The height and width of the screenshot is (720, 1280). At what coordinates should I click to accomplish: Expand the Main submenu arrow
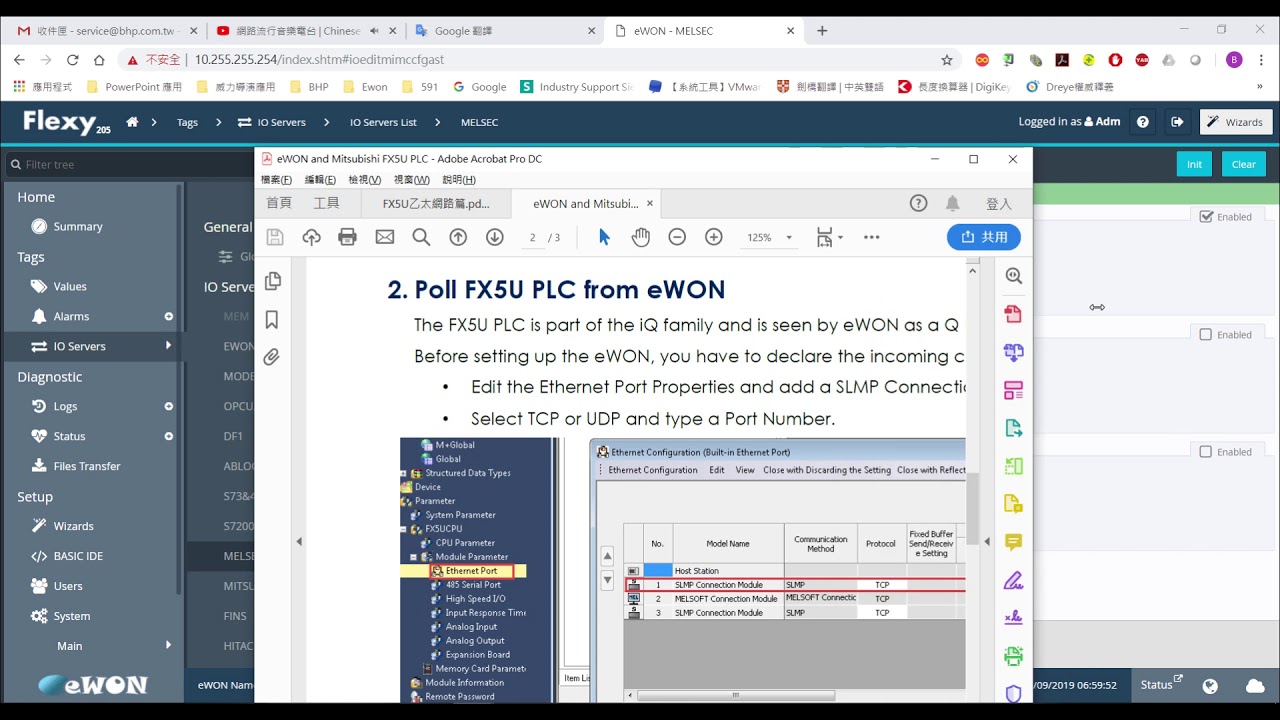coord(168,646)
